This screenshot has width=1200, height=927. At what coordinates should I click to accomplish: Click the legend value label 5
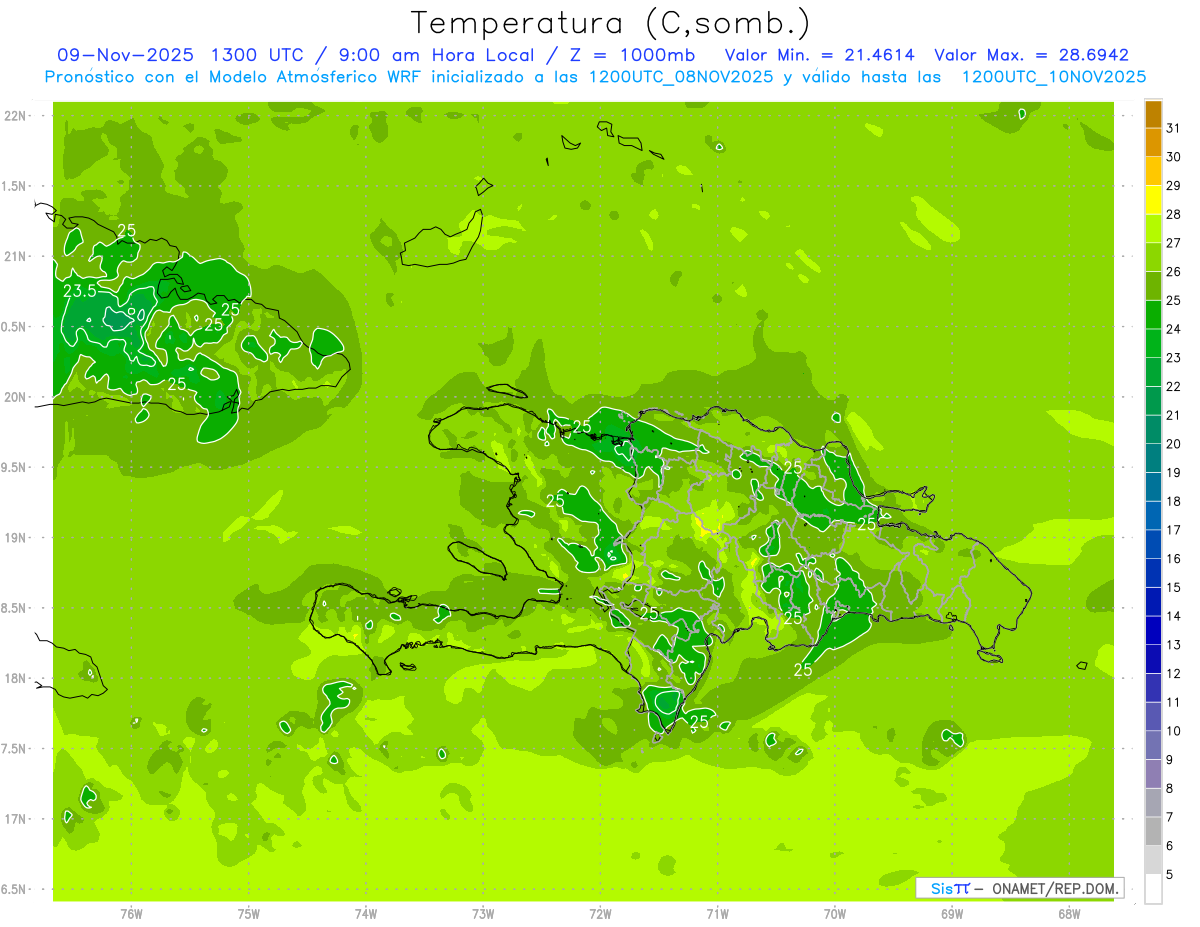pyautogui.click(x=1170, y=874)
